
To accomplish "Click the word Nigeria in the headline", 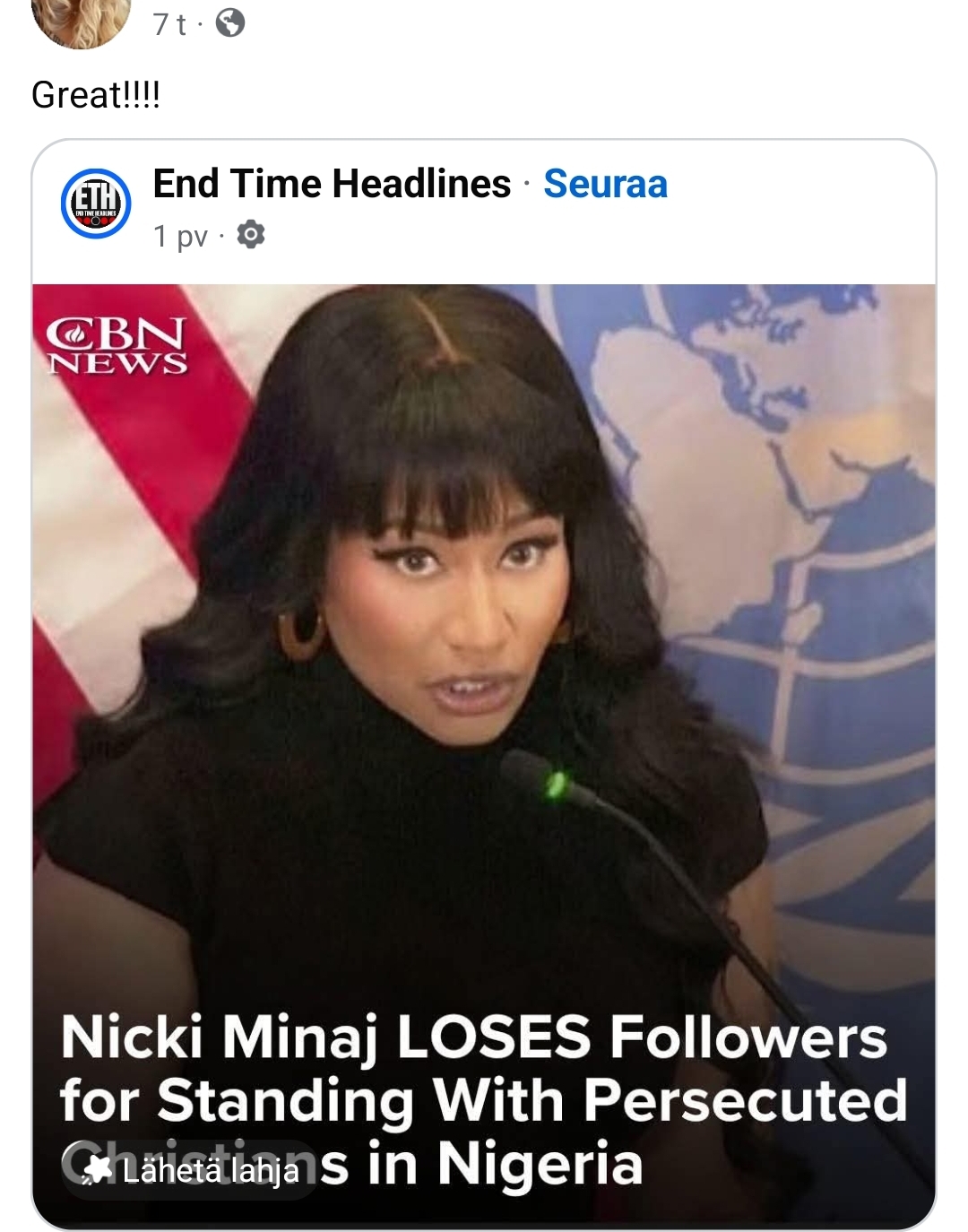I will pos(540,1164).
